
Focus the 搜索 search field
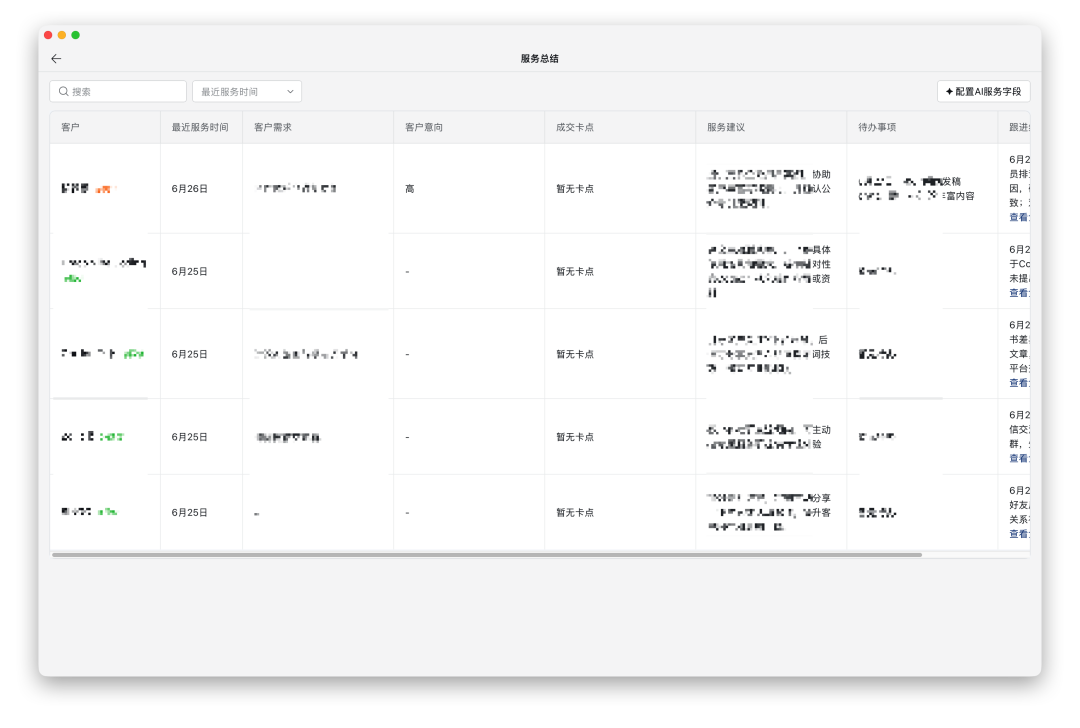click(x=118, y=91)
